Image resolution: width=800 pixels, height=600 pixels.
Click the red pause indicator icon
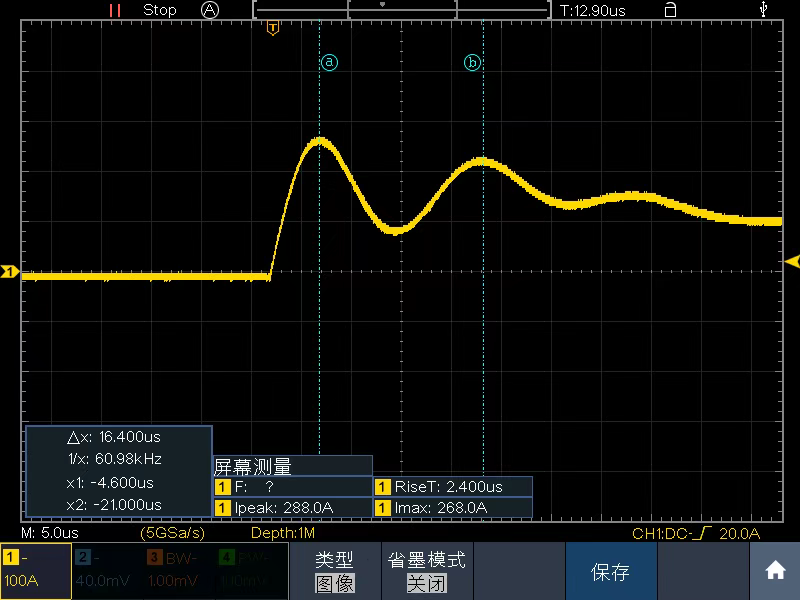point(115,10)
